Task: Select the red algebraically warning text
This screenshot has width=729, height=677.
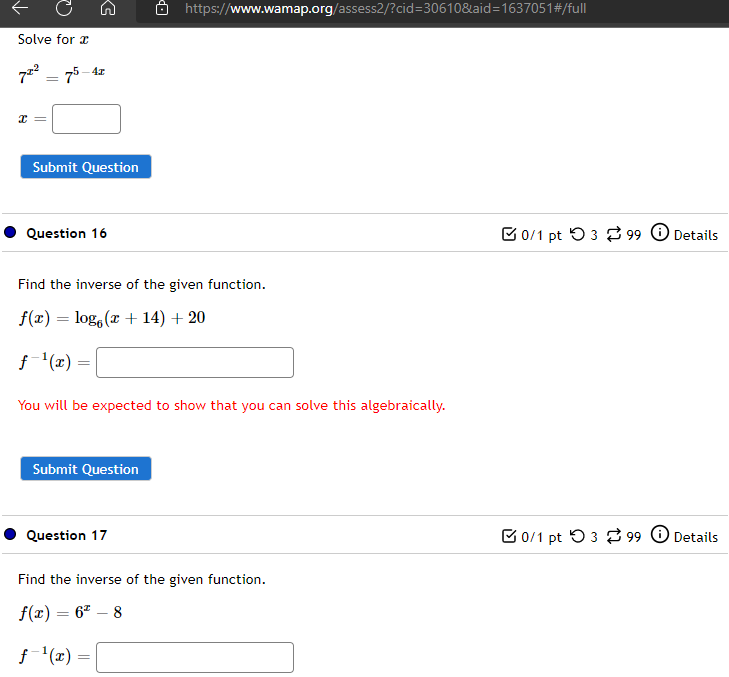Action: [x=232, y=405]
